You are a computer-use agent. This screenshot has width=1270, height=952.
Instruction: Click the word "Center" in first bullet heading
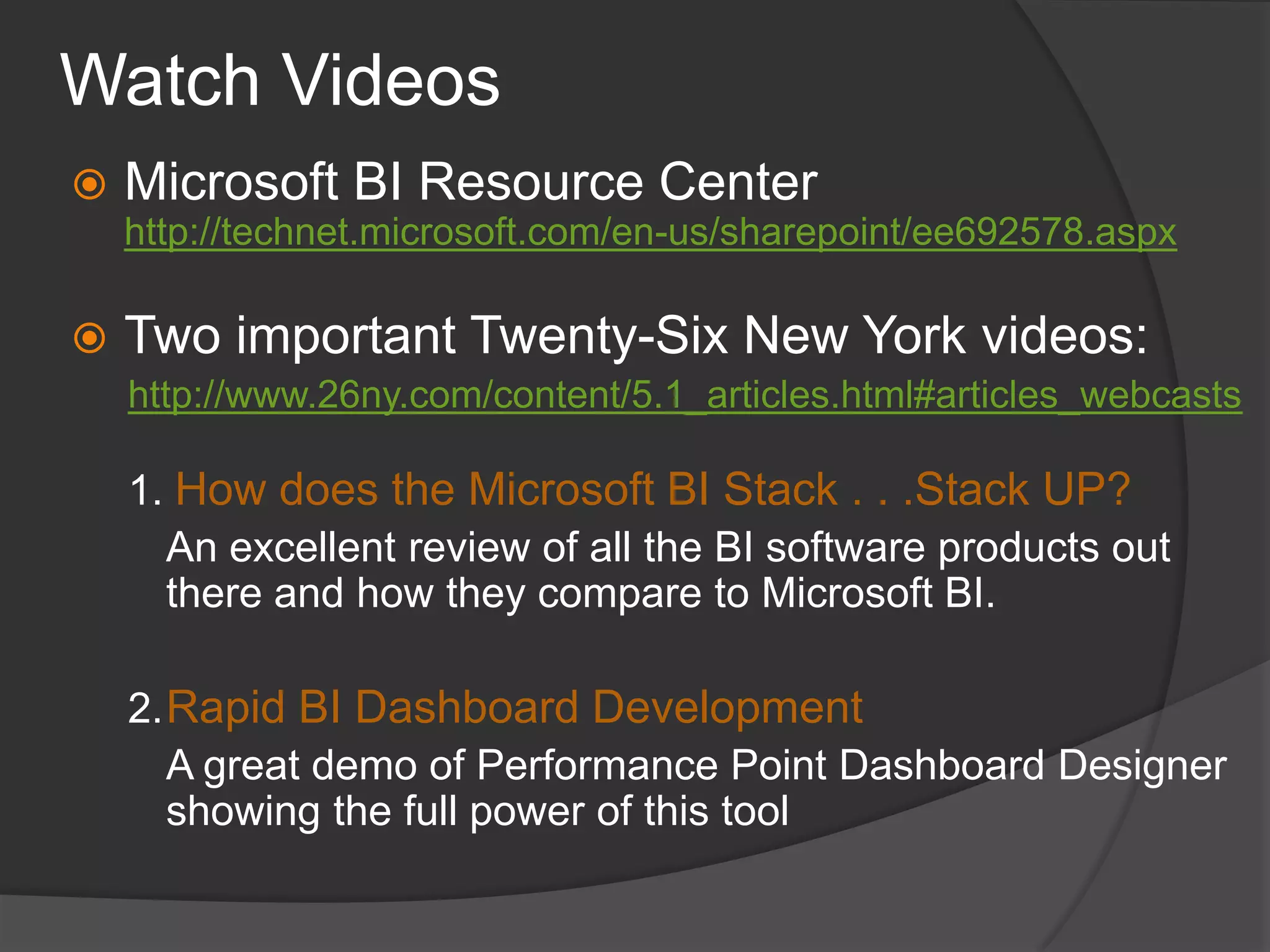738,182
